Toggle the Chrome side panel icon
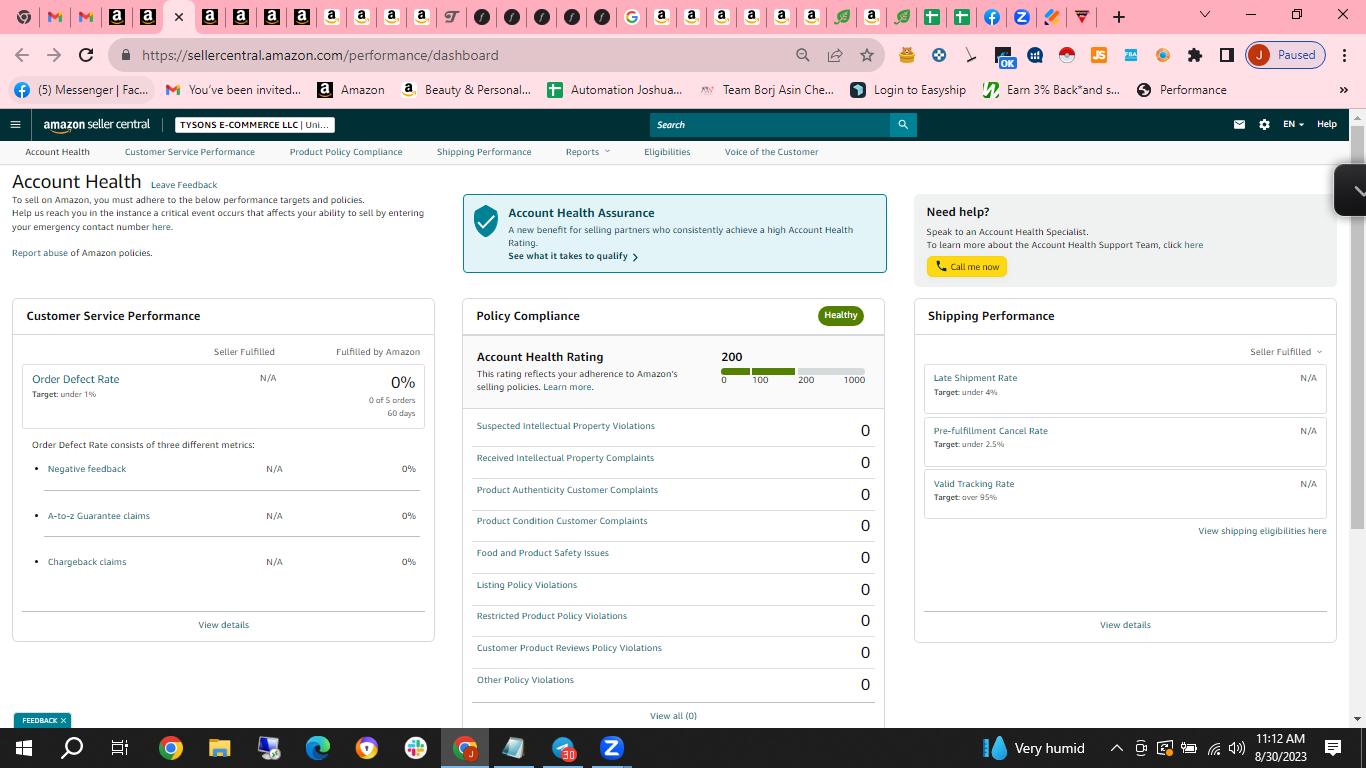This screenshot has width=1366, height=768. coord(1227,55)
